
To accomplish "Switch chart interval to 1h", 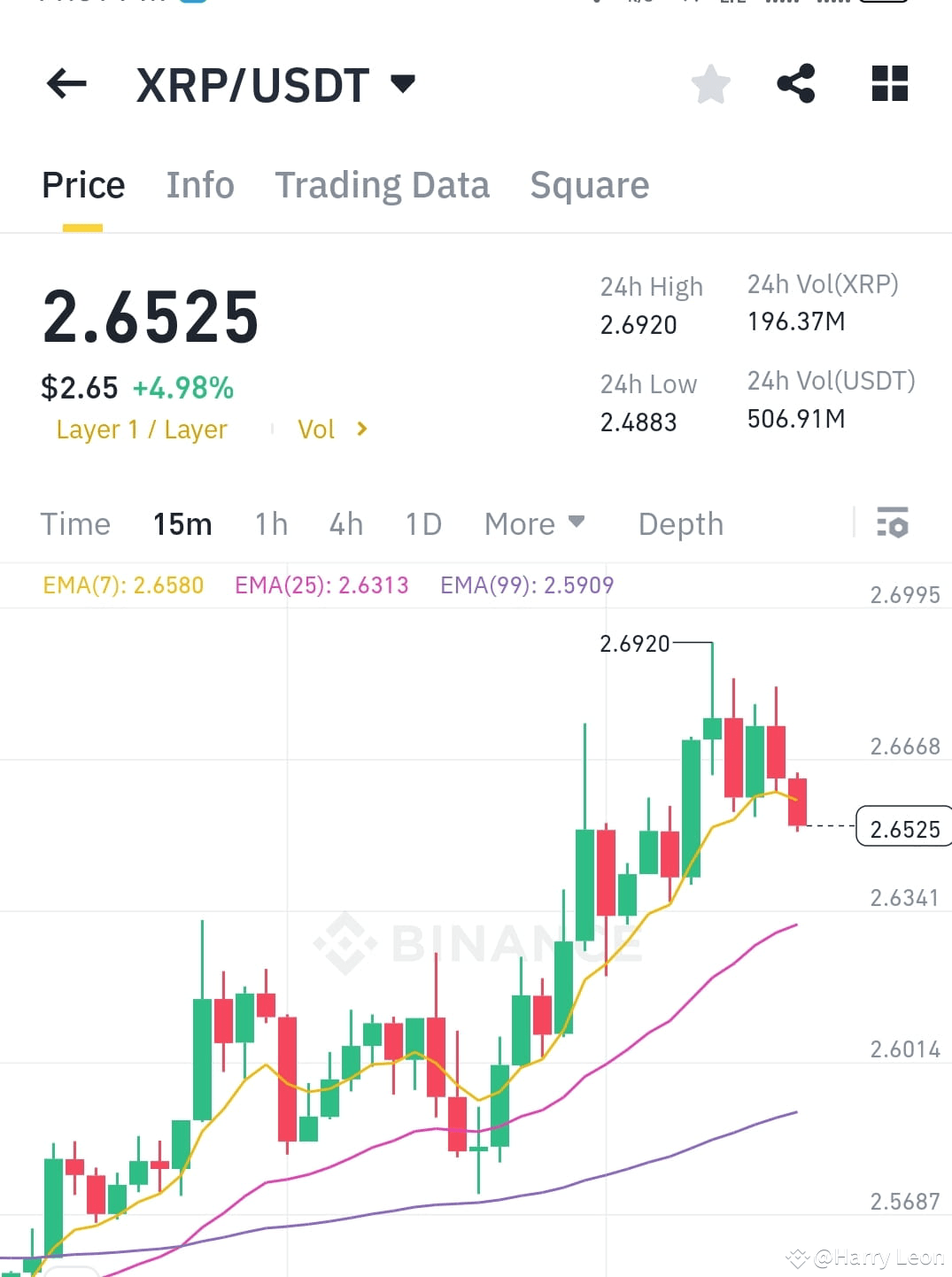I will [270, 524].
